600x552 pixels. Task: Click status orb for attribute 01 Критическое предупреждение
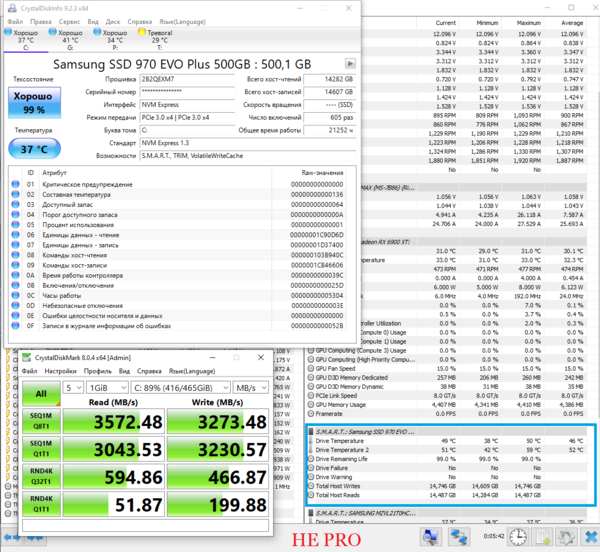click(x=15, y=184)
